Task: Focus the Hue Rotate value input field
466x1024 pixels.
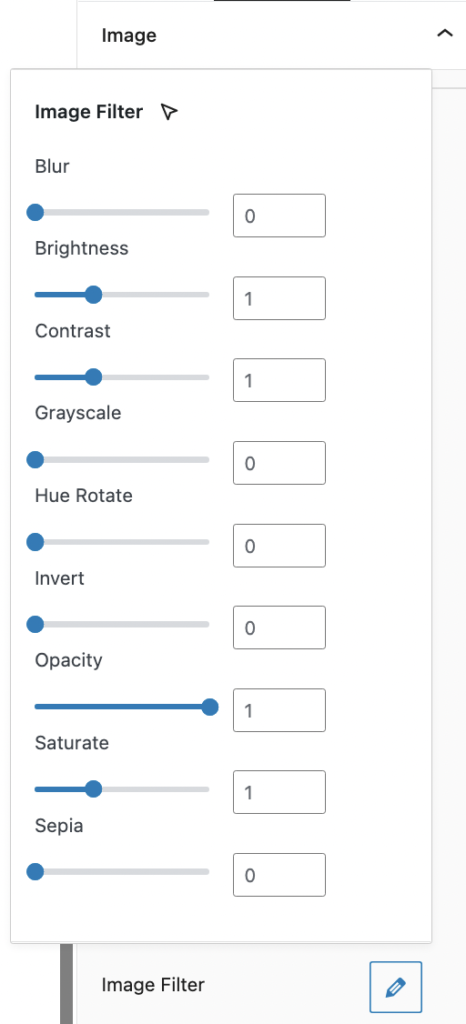Action: click(x=279, y=545)
